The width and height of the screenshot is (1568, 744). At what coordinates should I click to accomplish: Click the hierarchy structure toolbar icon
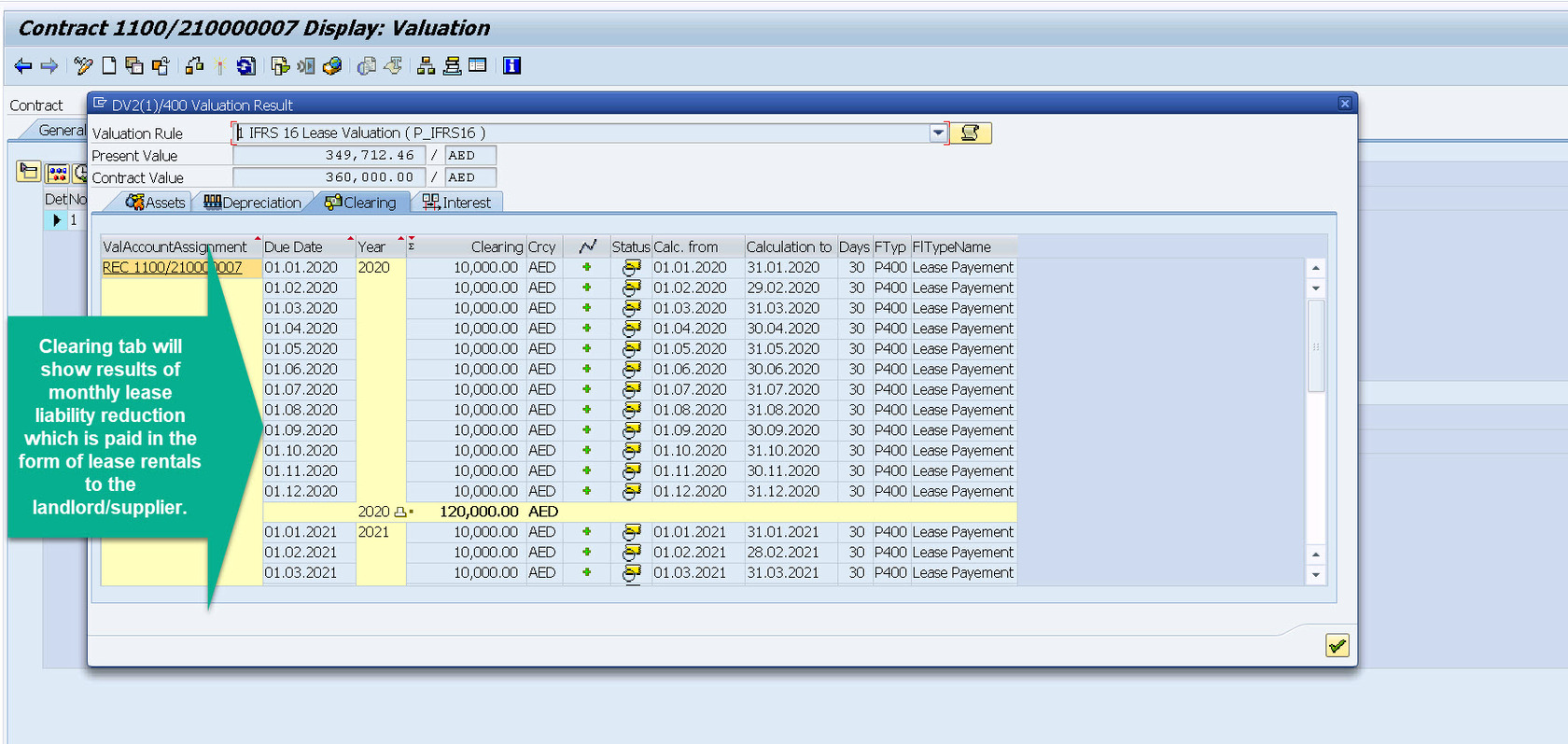point(426,66)
